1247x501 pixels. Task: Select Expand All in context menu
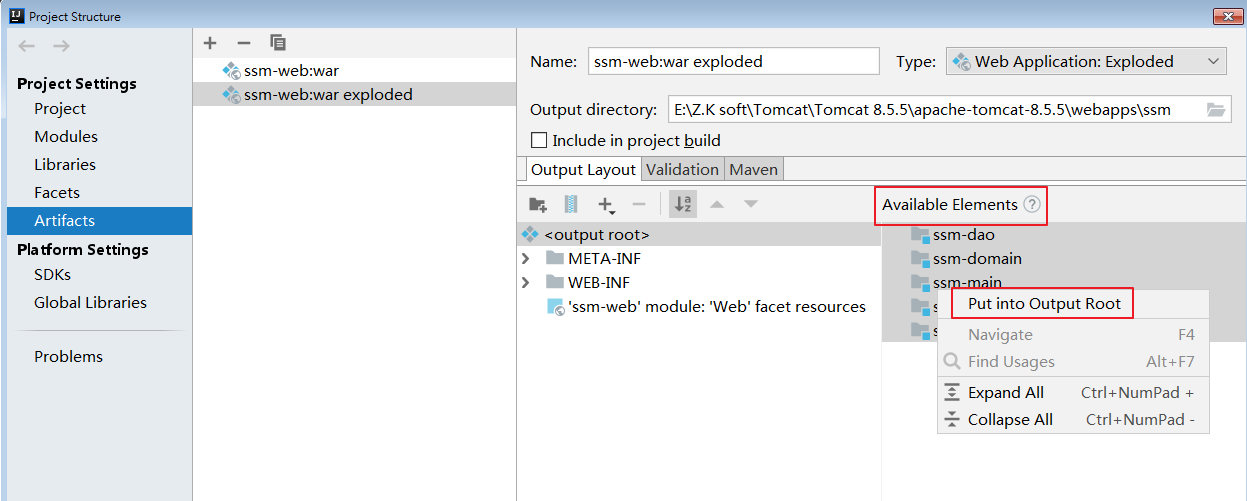[x=1005, y=393]
